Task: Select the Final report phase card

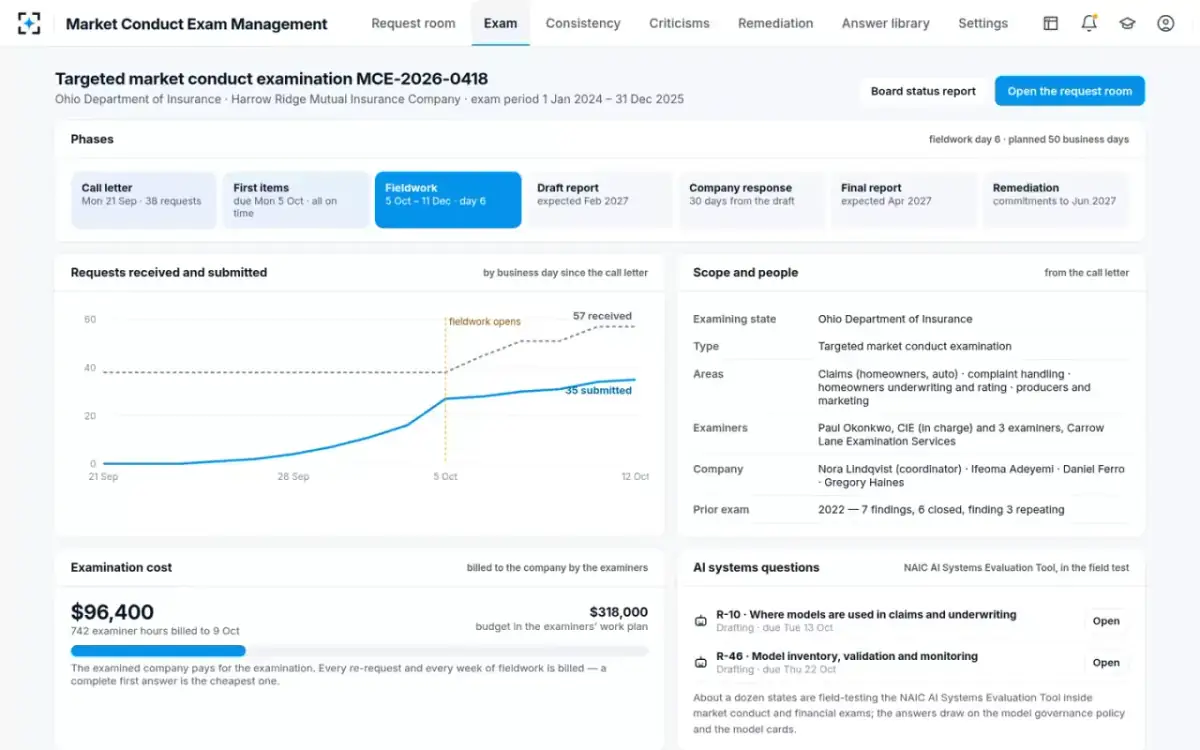Action: tap(904, 200)
